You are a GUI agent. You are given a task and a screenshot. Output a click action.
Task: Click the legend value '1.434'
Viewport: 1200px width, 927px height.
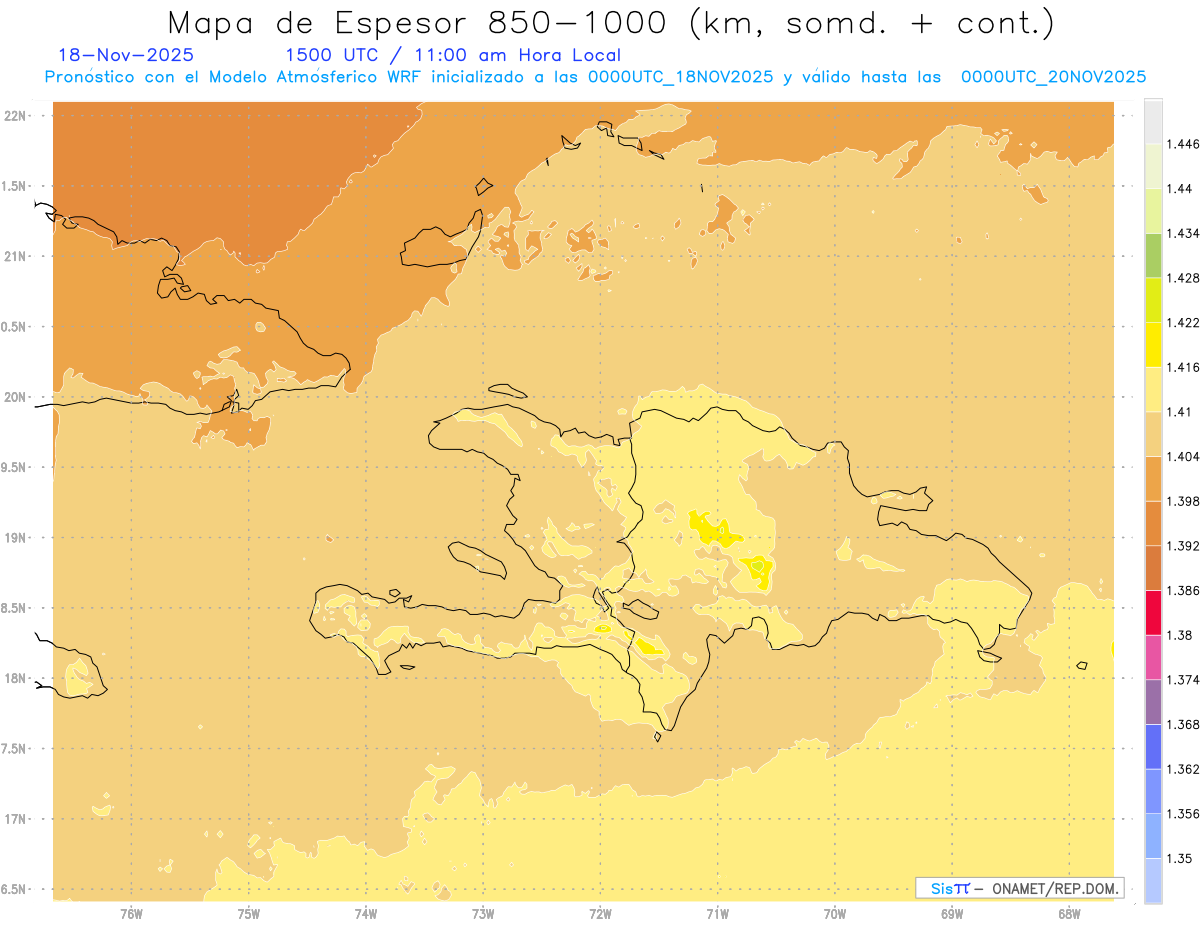point(1183,234)
